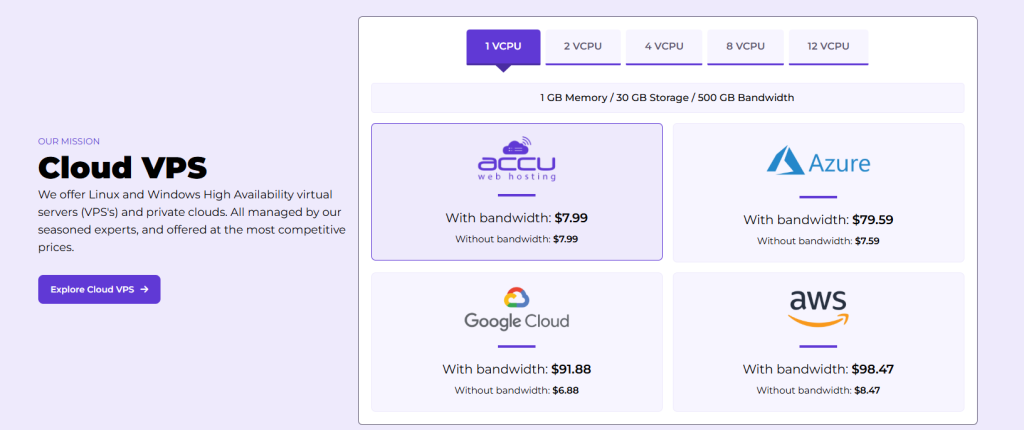This screenshot has width=1024, height=430.
Task: Click the arrow in Explore Cloud VPS
Action: coord(145,289)
